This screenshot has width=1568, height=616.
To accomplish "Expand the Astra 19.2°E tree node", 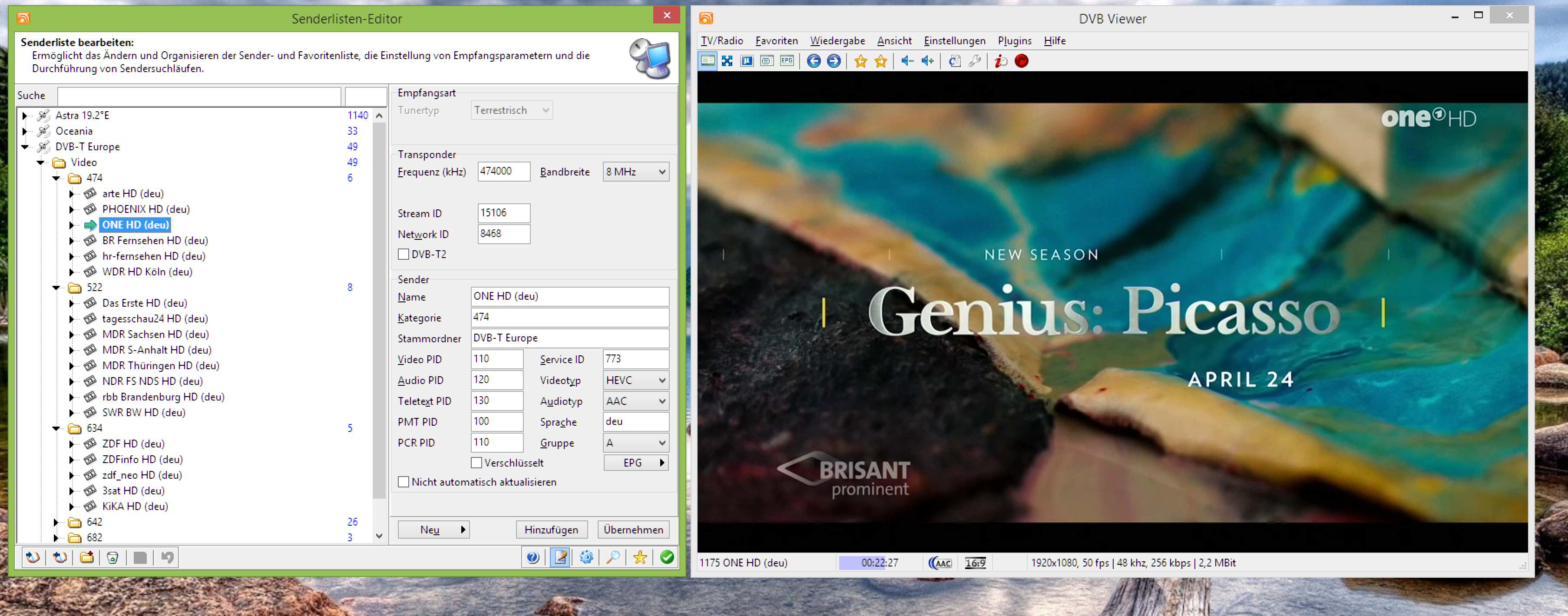I will (x=25, y=116).
